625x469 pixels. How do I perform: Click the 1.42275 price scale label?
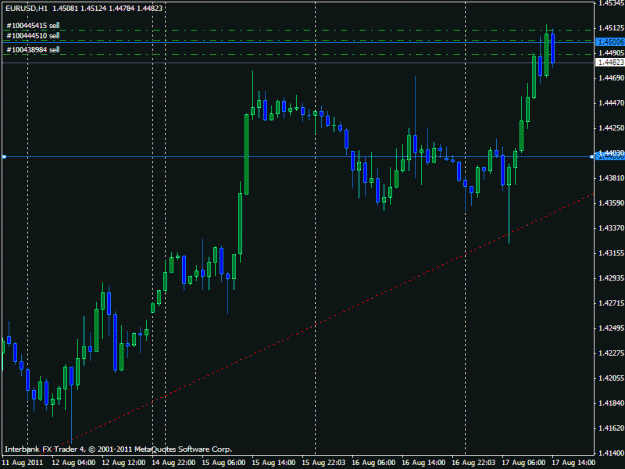(611, 353)
